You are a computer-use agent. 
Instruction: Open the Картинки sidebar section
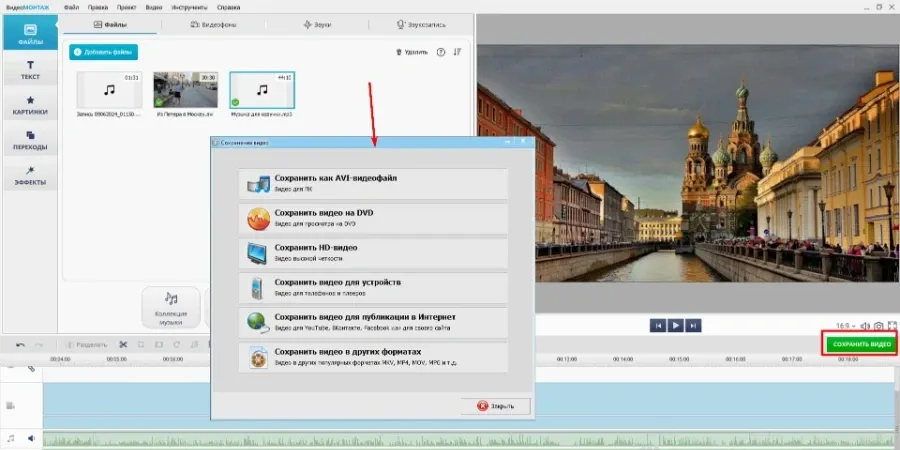click(30, 106)
